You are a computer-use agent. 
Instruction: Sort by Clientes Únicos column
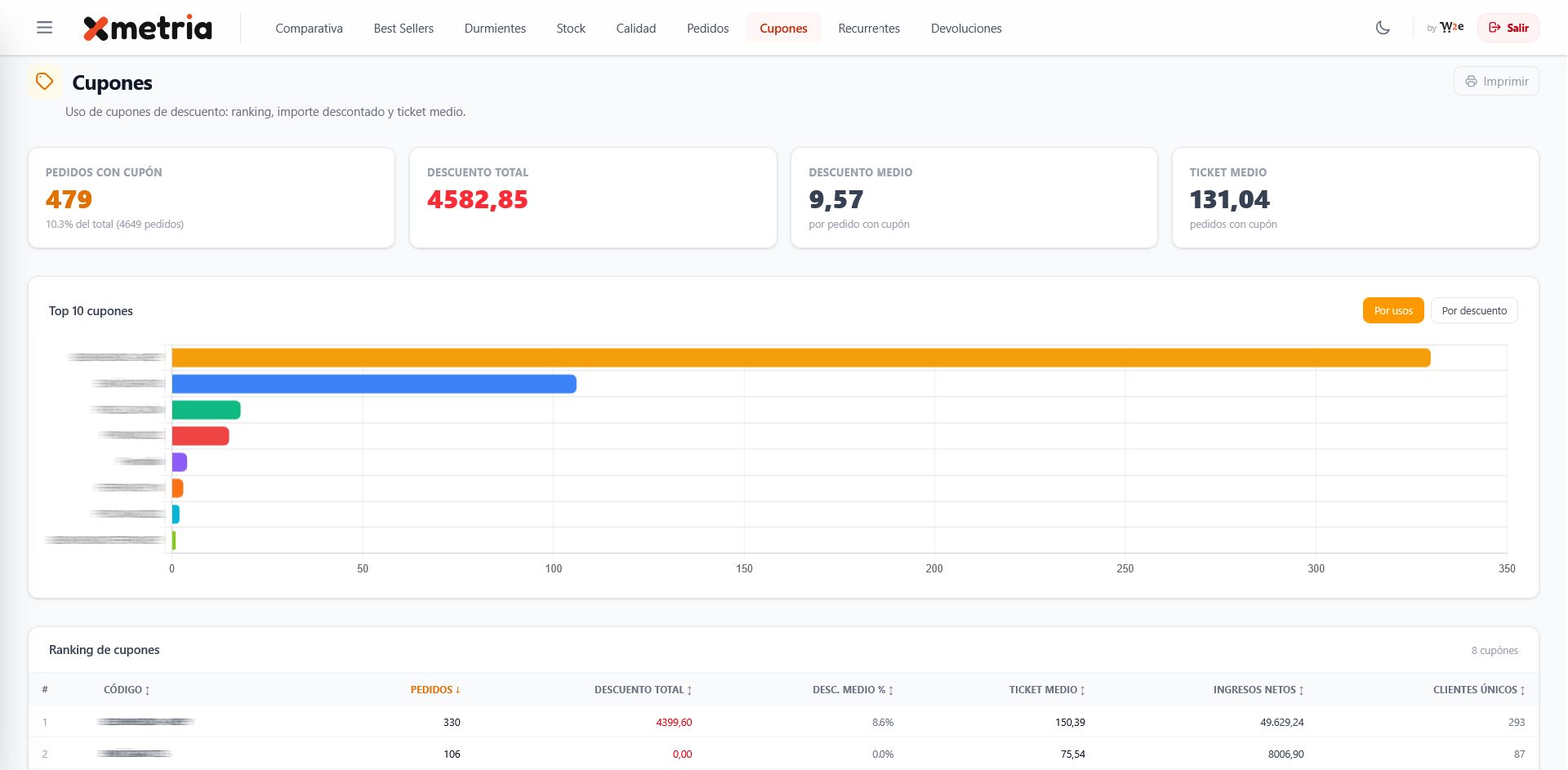pyautogui.click(x=1478, y=690)
